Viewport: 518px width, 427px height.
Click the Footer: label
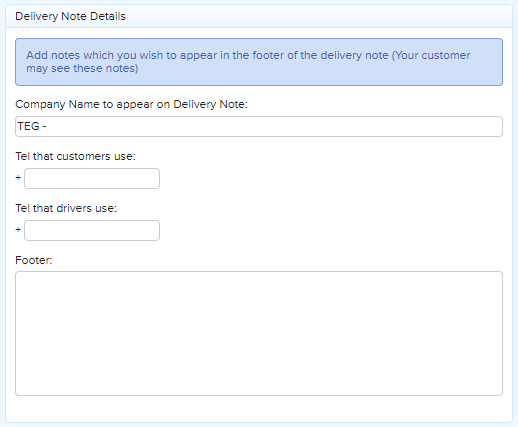(x=34, y=260)
